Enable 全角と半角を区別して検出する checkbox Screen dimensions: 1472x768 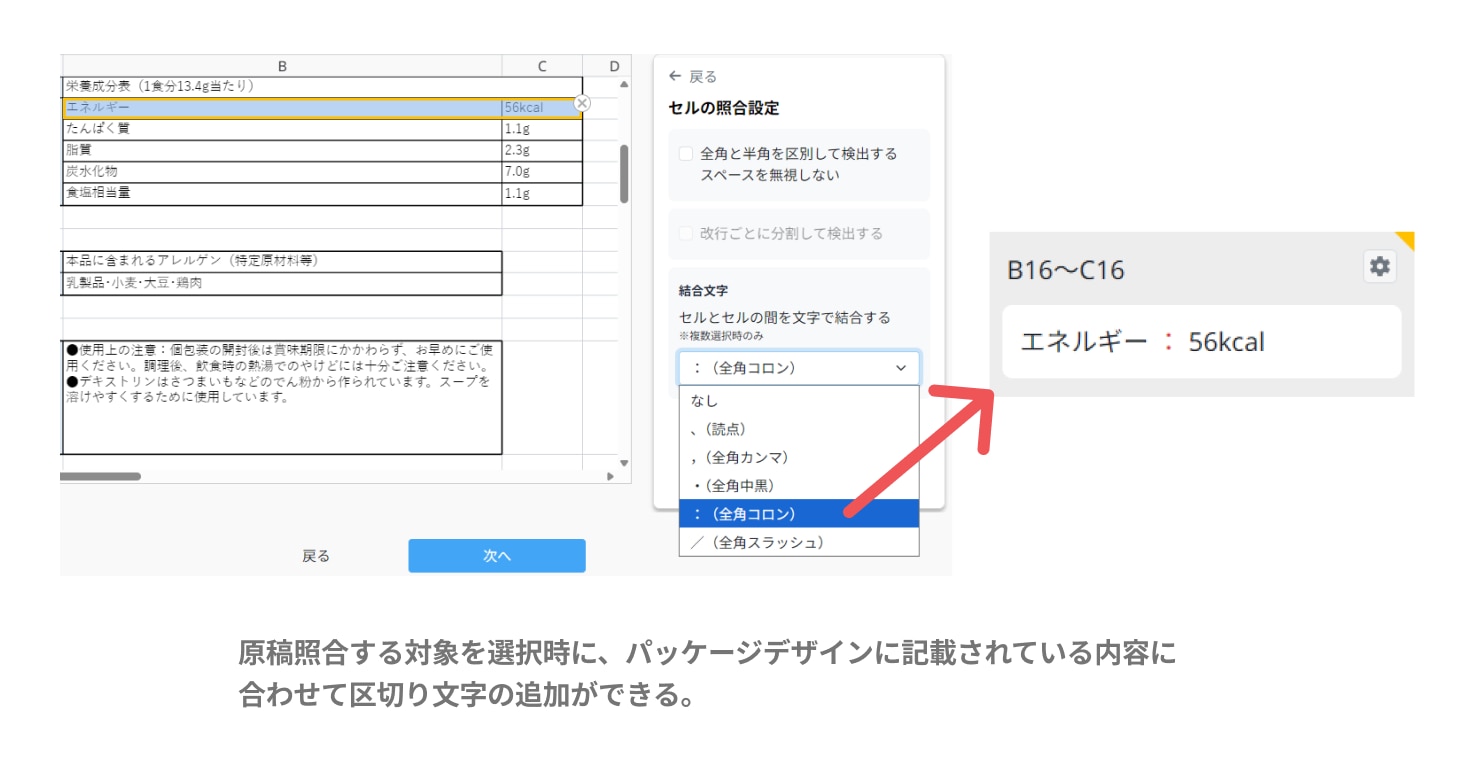(x=686, y=154)
